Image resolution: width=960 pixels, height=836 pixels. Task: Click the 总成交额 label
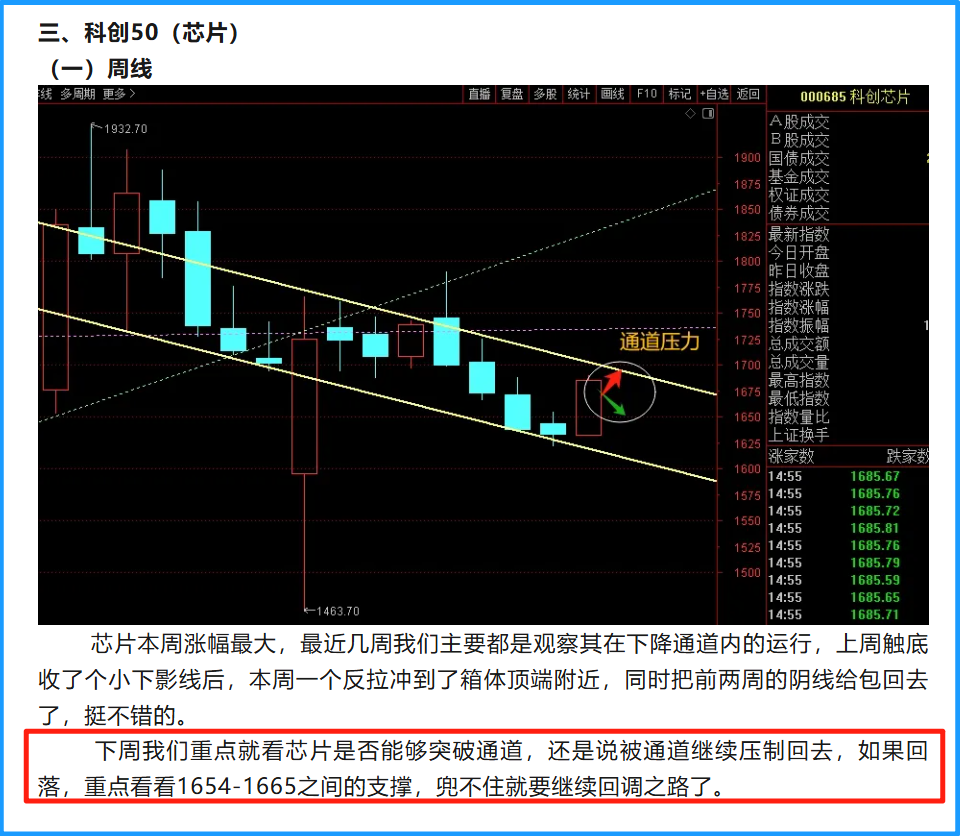800,344
